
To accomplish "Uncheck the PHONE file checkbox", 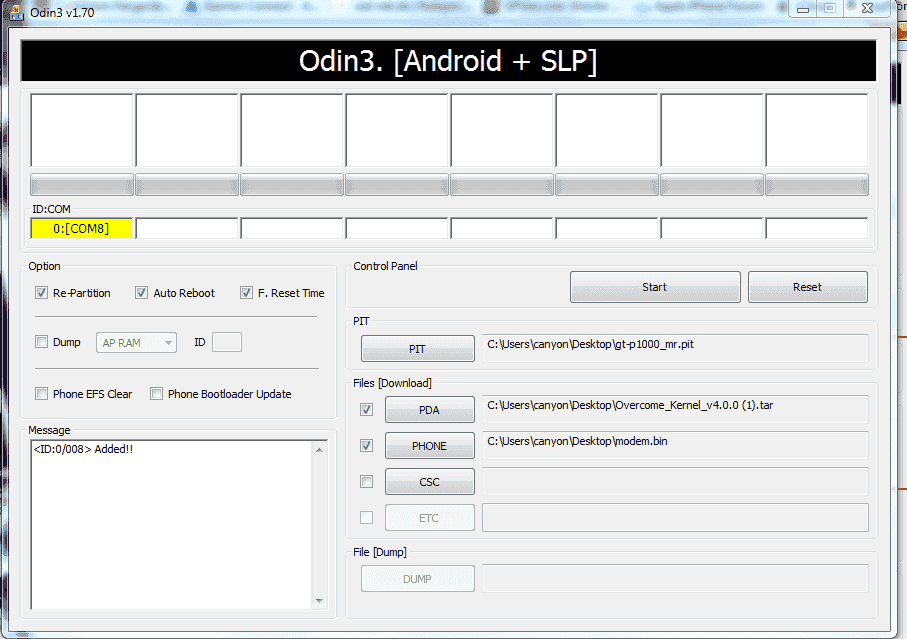I will (366, 445).
